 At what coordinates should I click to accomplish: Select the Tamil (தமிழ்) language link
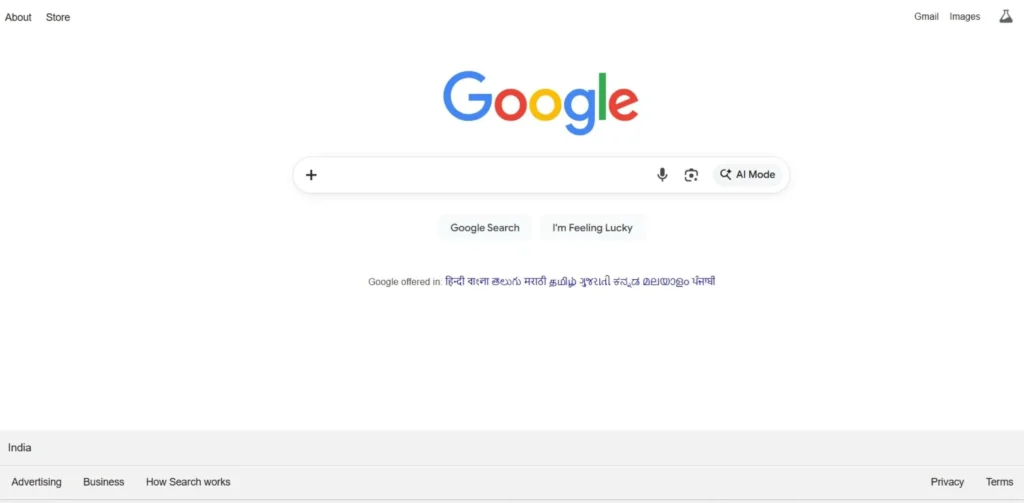562,282
